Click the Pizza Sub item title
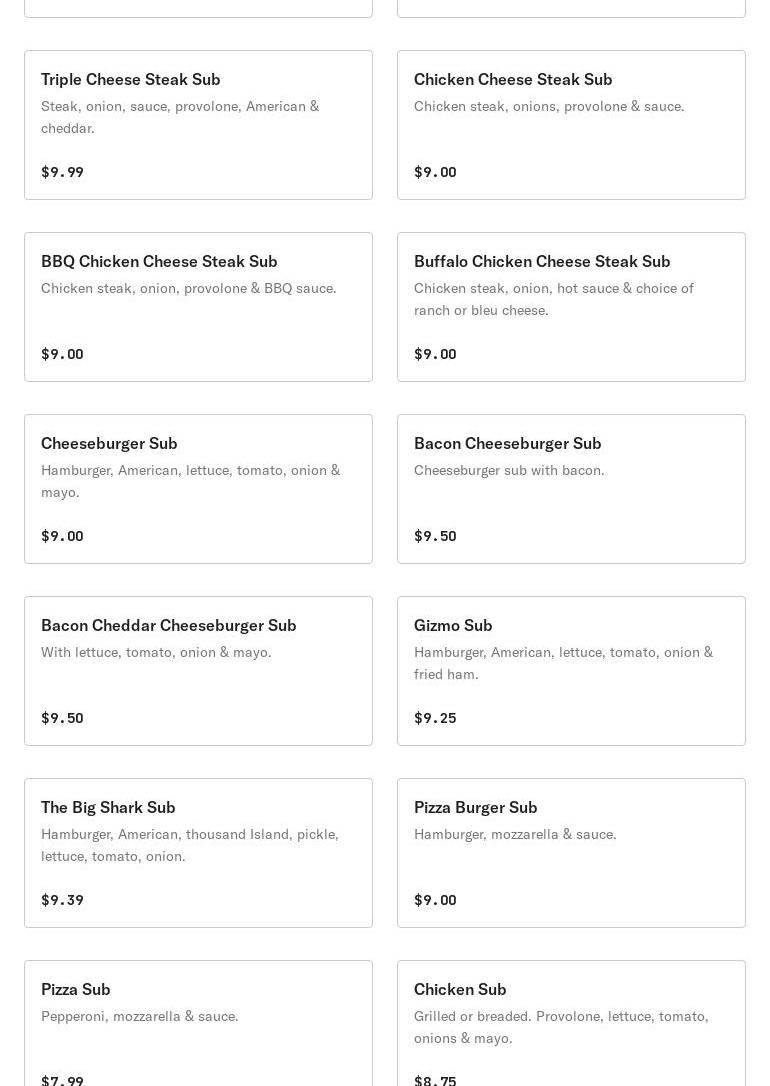Image resolution: width=770 pixels, height=1086 pixels. 76,989
